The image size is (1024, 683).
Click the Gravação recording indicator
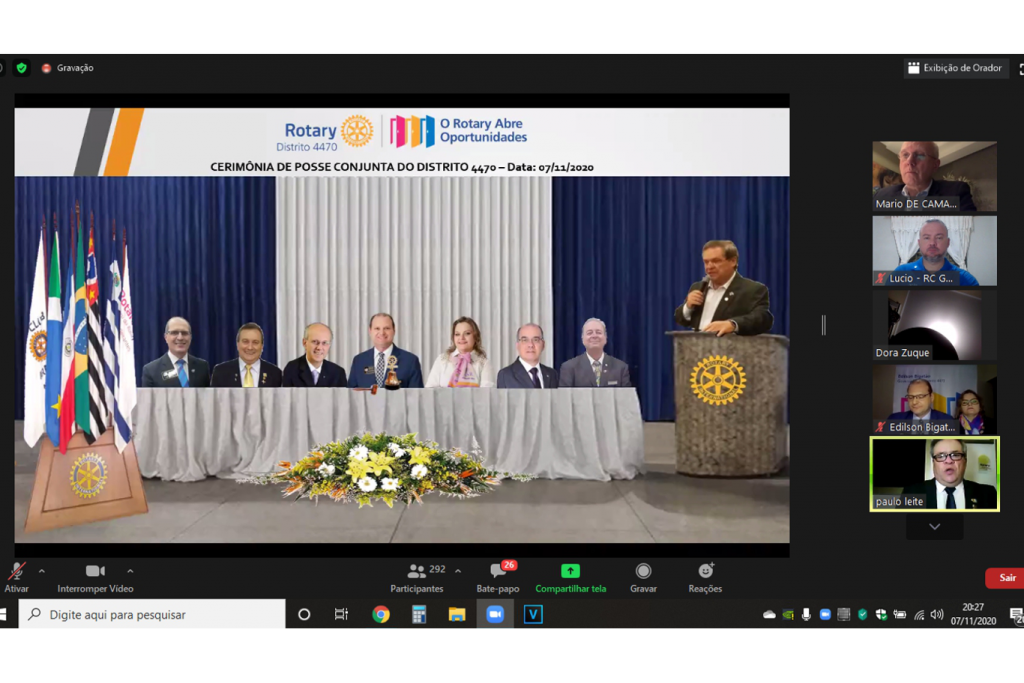67,68
